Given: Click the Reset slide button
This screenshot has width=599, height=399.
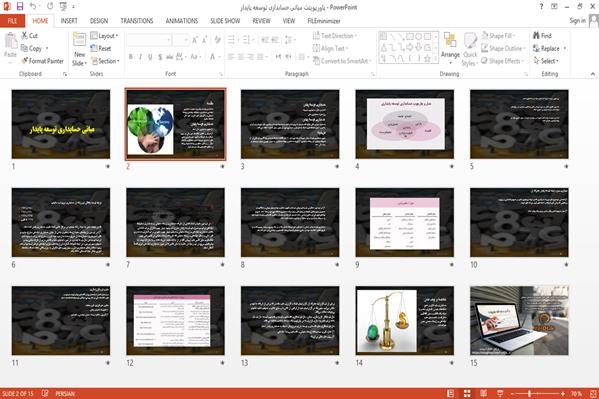Looking at the screenshot, I should (100, 48).
